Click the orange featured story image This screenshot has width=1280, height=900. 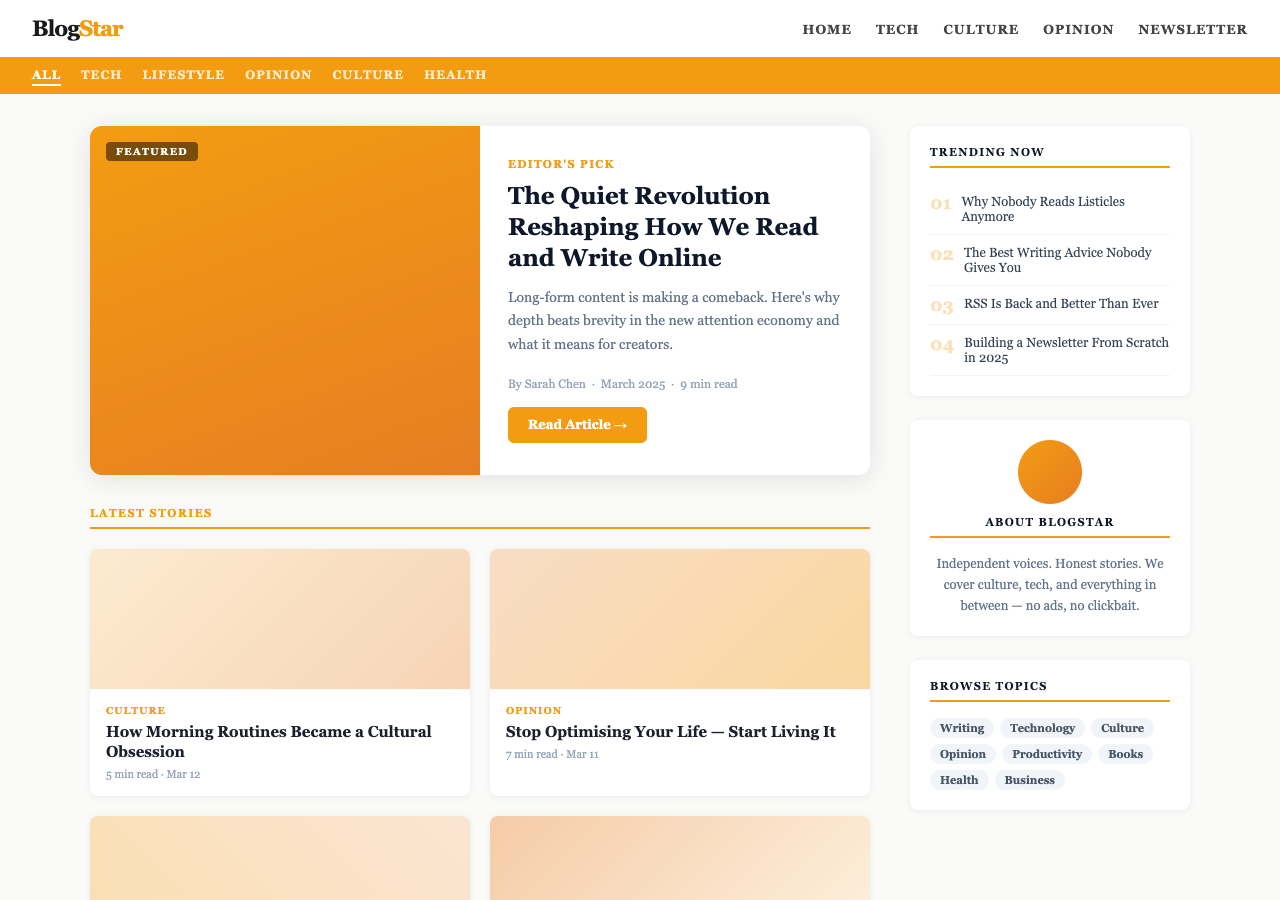coord(285,300)
